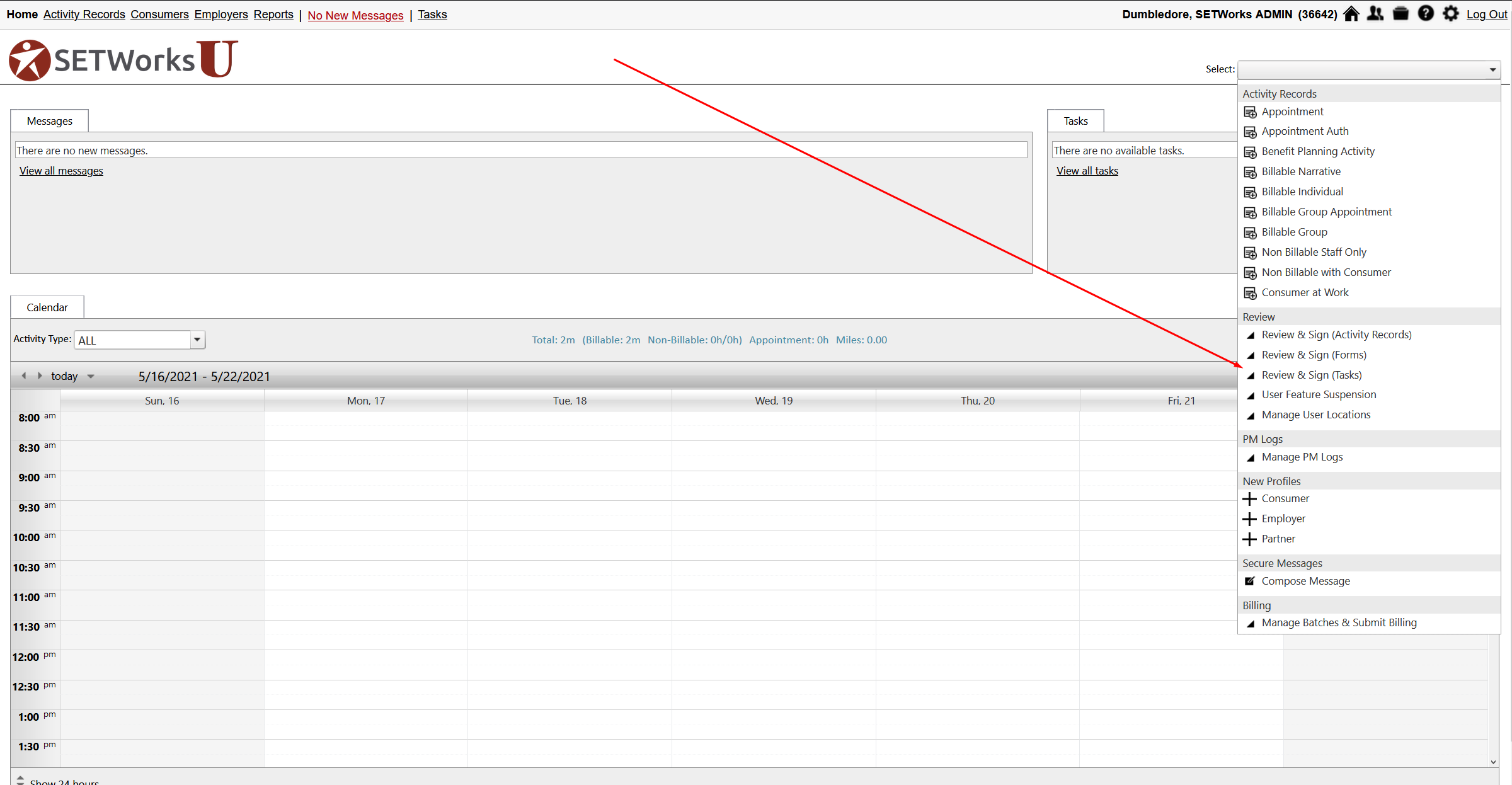The width and height of the screenshot is (1512, 785).
Task: Click the Compose Message pencil icon
Action: (x=1250, y=581)
